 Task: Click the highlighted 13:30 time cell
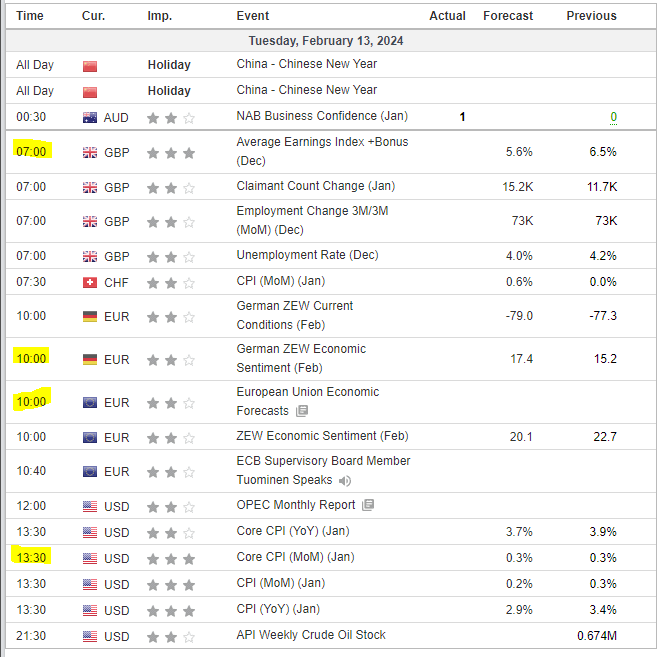coord(31,558)
